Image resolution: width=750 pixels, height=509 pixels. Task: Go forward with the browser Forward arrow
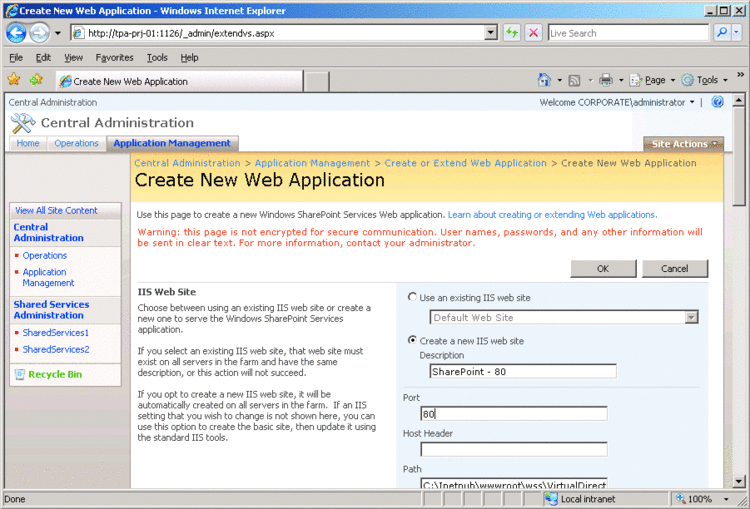click(x=39, y=33)
